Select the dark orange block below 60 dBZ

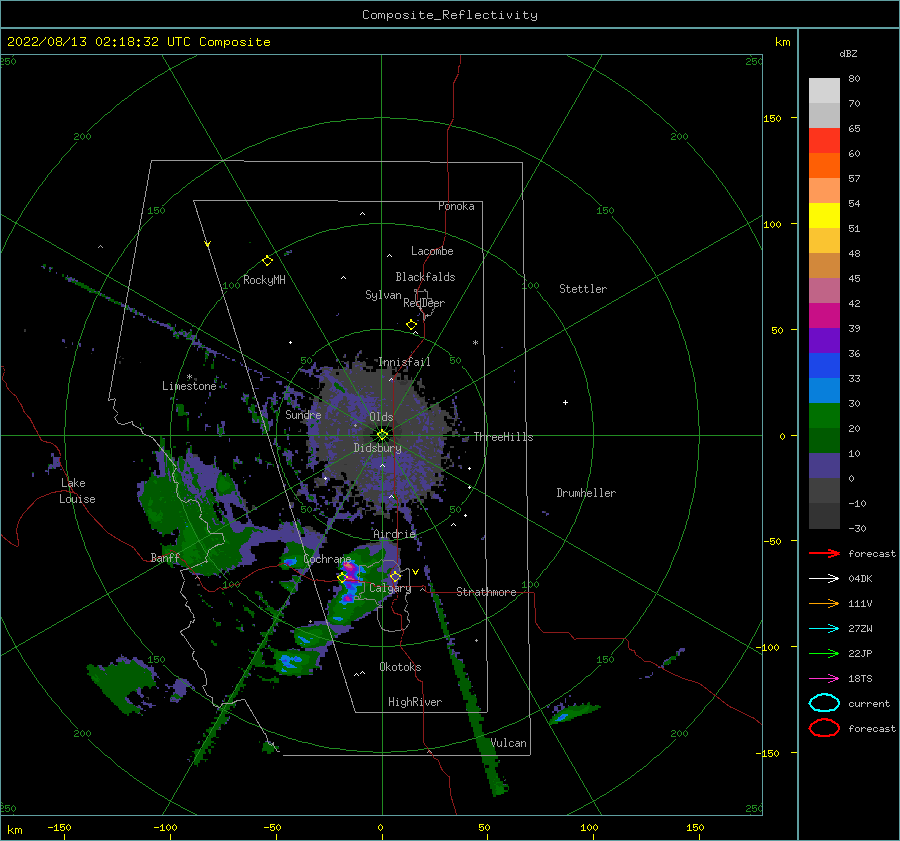824,165
